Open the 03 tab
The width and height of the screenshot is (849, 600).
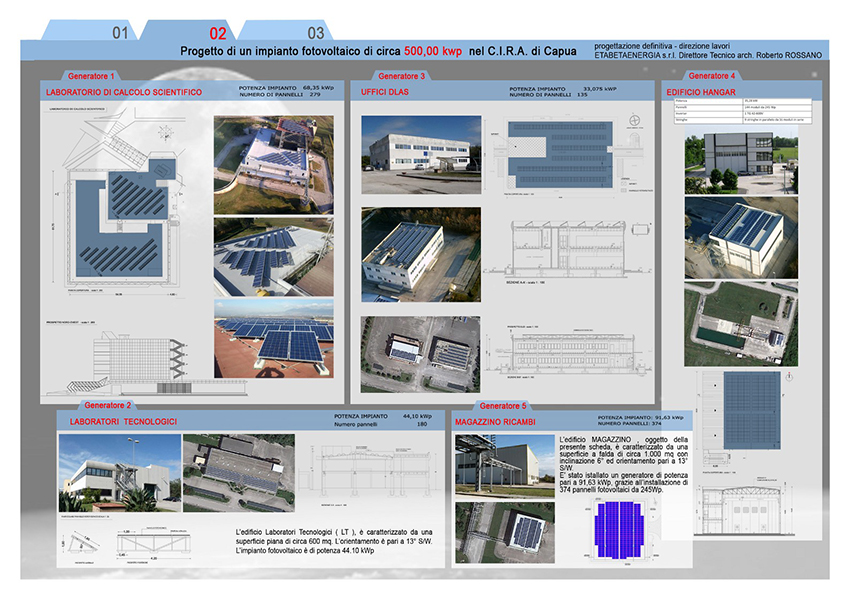[x=316, y=32]
